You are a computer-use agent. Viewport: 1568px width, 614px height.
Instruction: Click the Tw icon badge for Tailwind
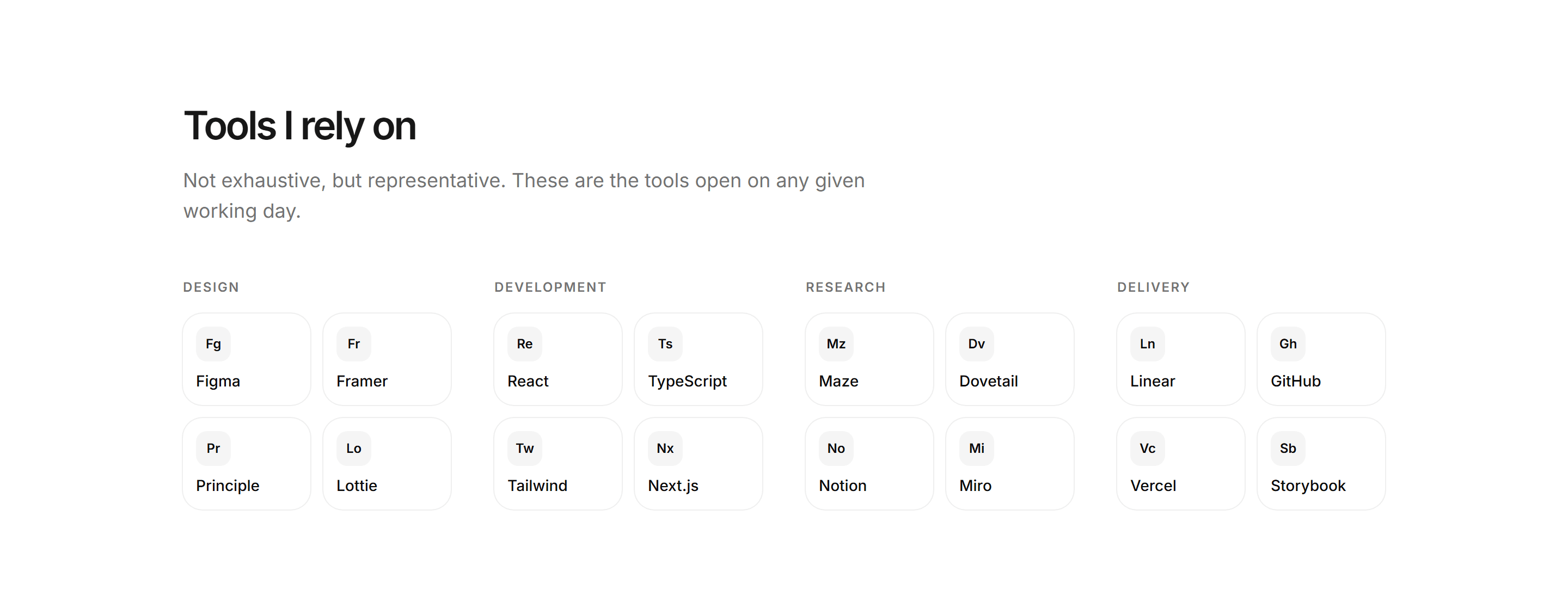click(525, 449)
